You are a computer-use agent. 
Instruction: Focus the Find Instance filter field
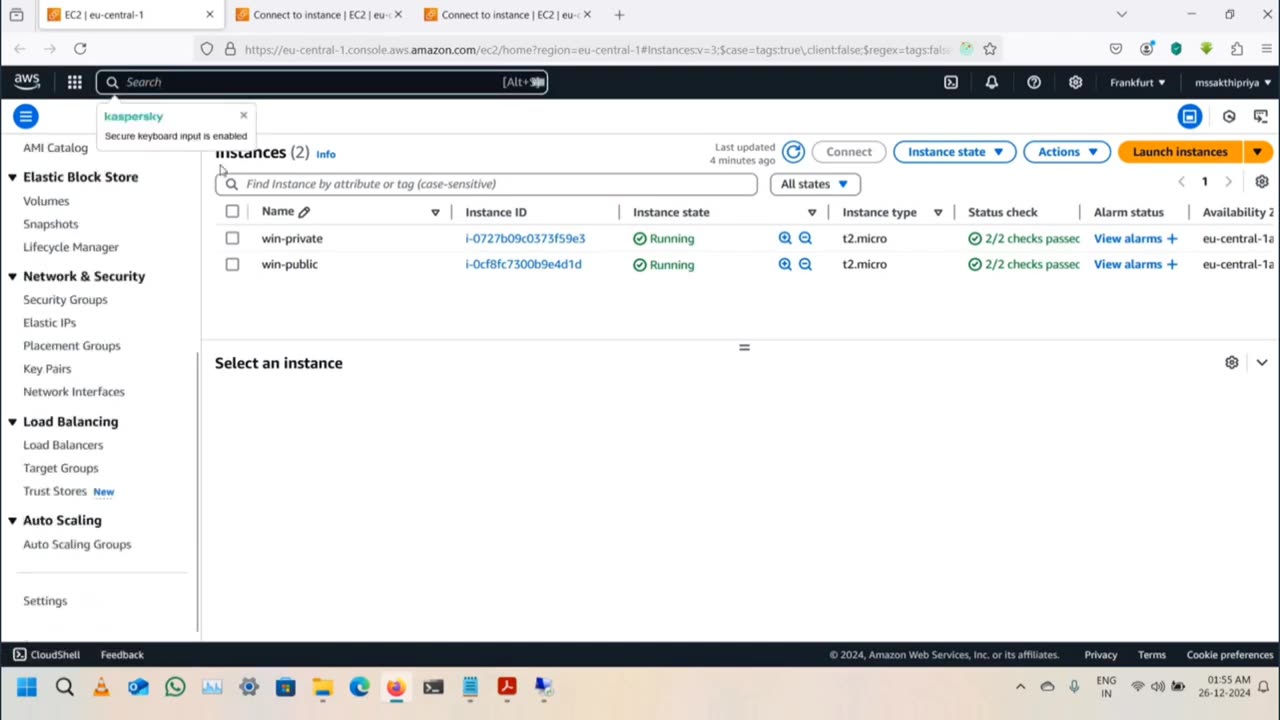point(486,184)
